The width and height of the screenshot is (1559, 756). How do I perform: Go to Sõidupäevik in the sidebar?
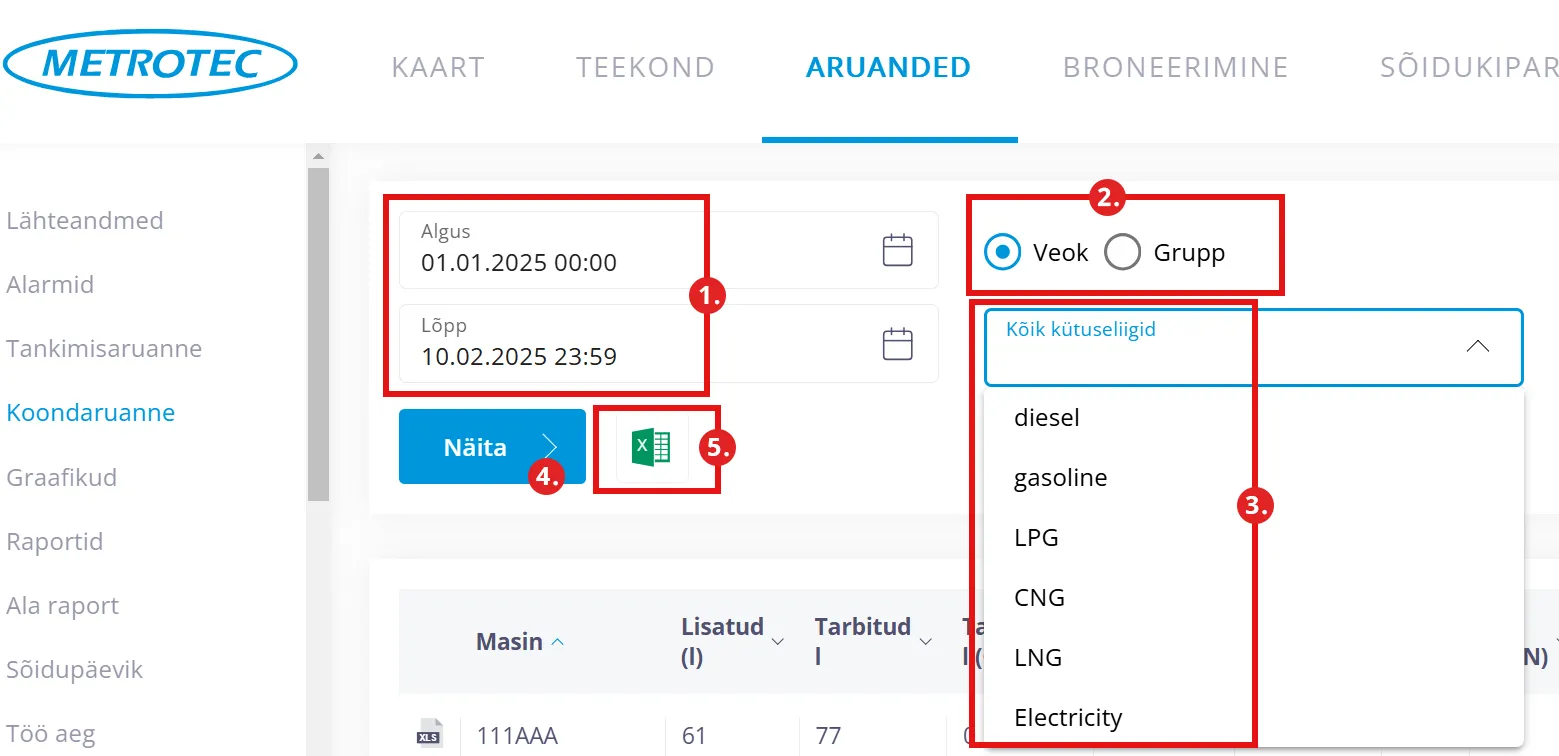(75, 670)
